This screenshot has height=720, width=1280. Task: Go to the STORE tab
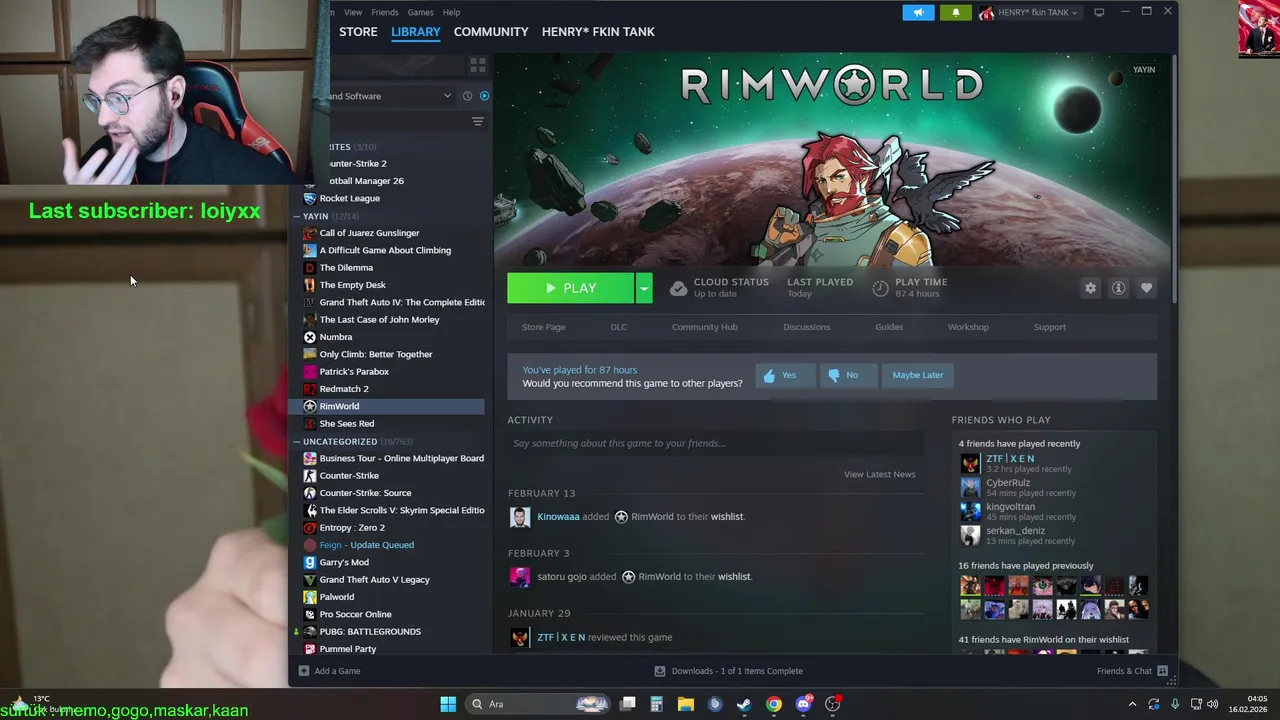pyautogui.click(x=358, y=32)
